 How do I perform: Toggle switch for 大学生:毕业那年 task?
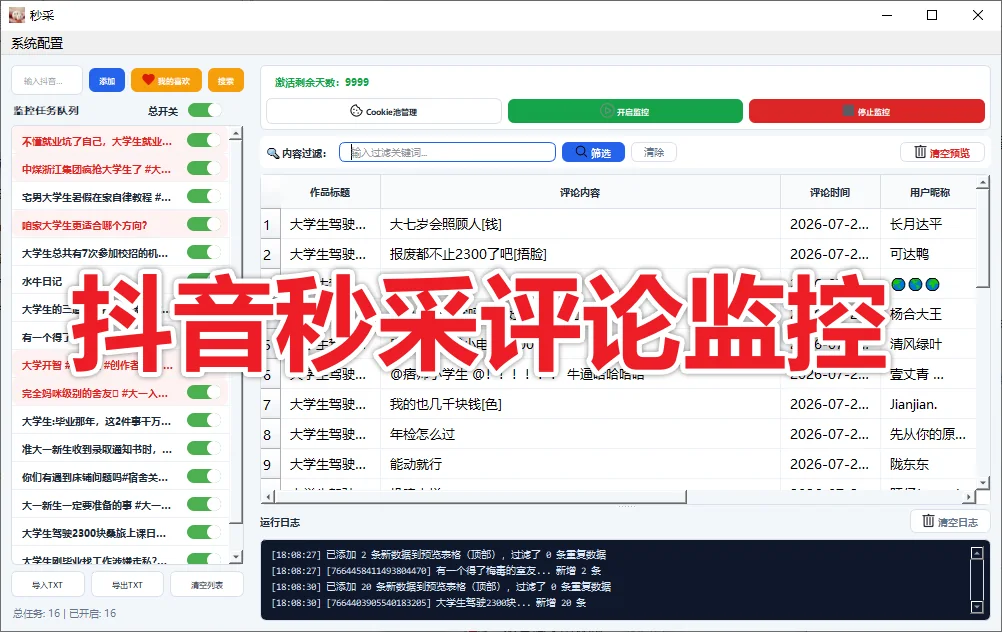pyautogui.click(x=204, y=420)
